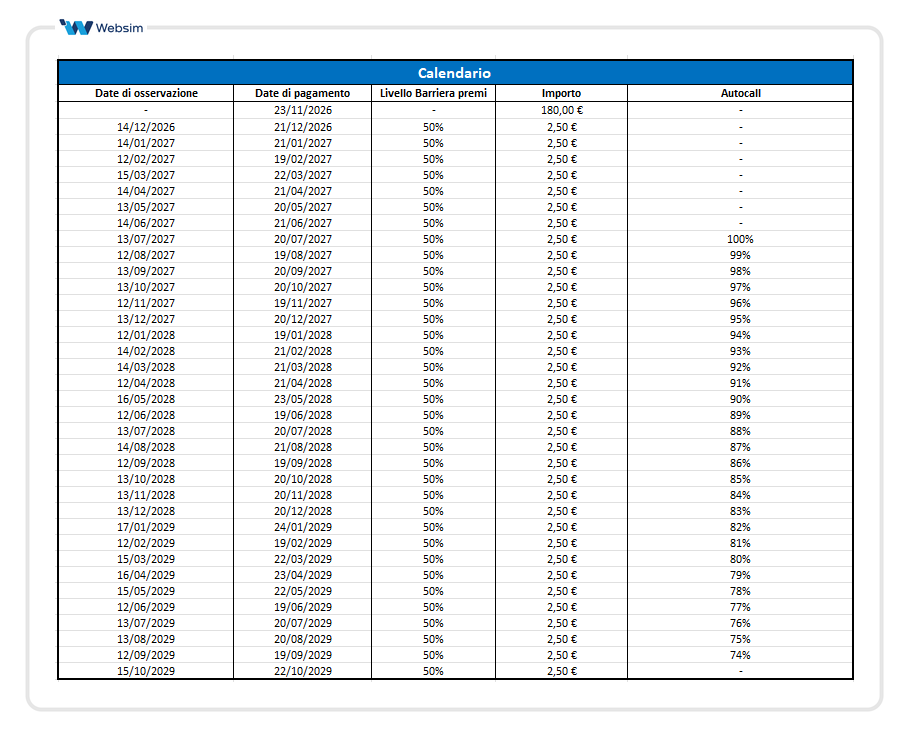Select the 74% autocall value
The width and height of the screenshot is (909, 737).
click(x=740, y=655)
